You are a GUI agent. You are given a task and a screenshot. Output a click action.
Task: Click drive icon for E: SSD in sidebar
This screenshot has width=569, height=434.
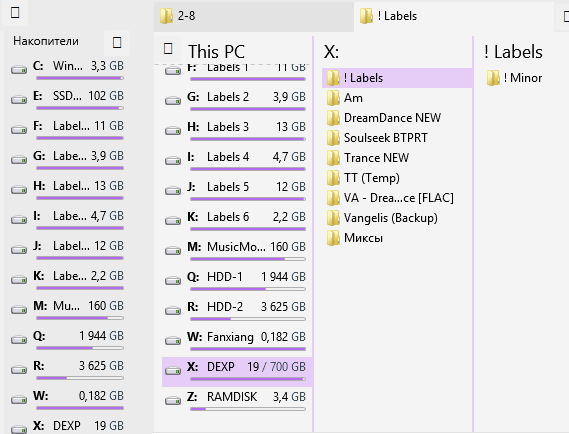click(x=19, y=99)
